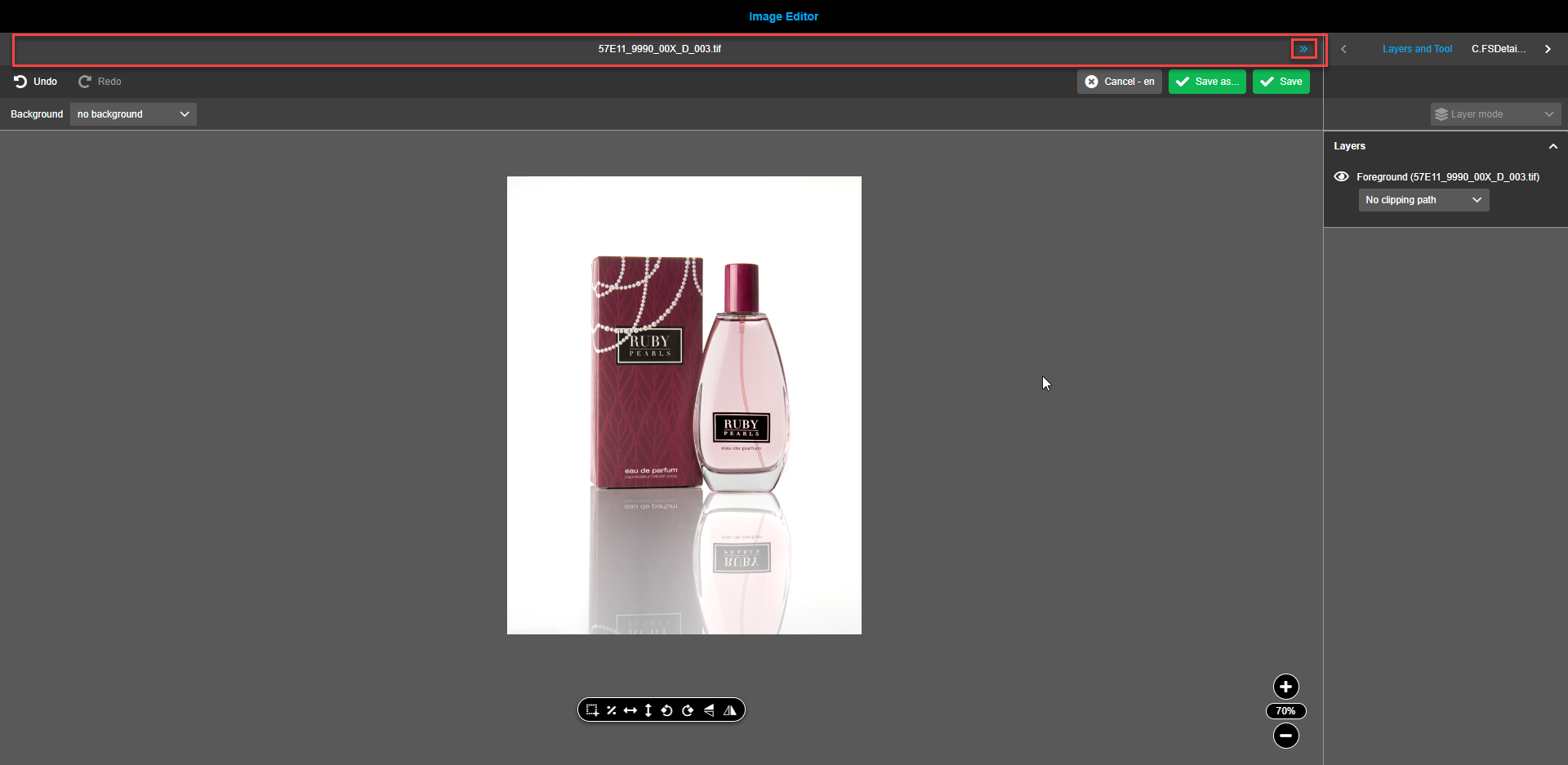Collapse the Layers panel

tap(1552, 146)
